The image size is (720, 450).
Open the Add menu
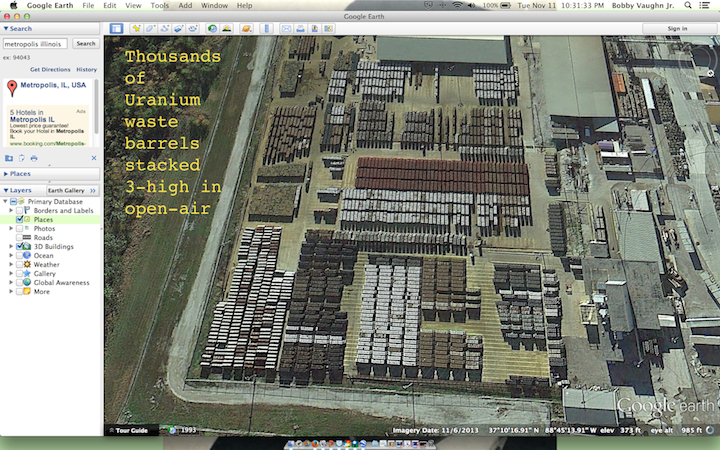[x=185, y=6]
